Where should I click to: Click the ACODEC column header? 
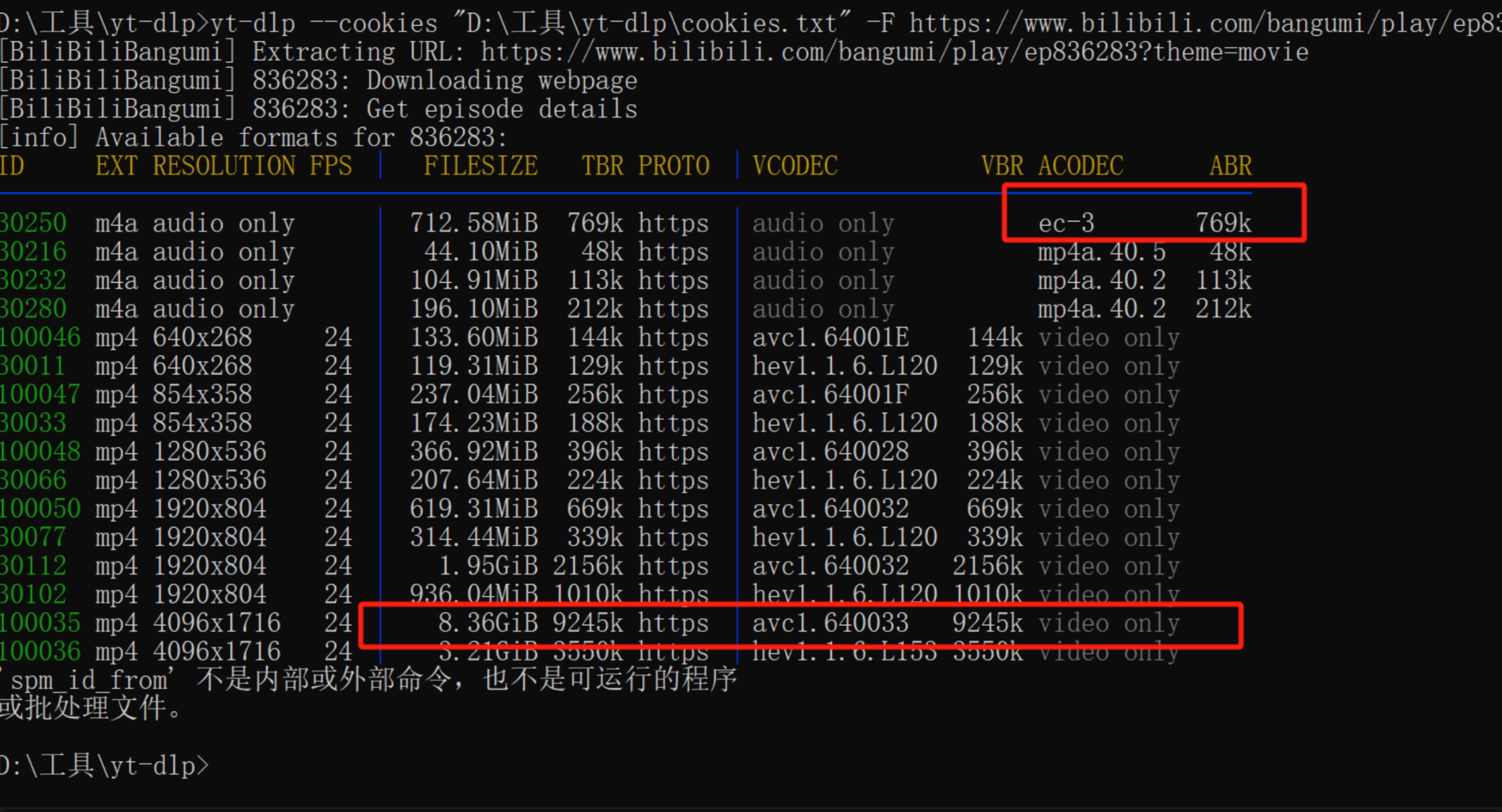click(x=1080, y=166)
